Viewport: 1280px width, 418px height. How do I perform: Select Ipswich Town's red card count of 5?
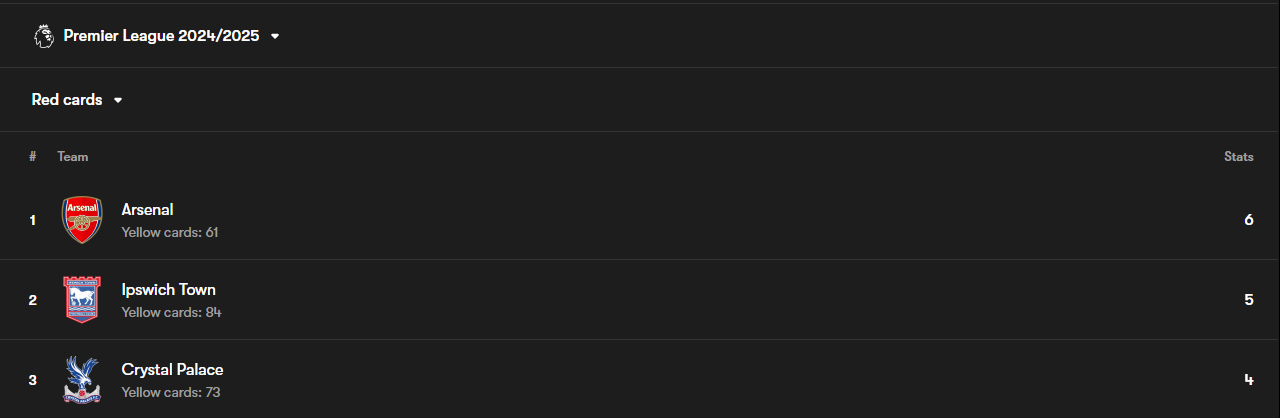(x=1249, y=300)
